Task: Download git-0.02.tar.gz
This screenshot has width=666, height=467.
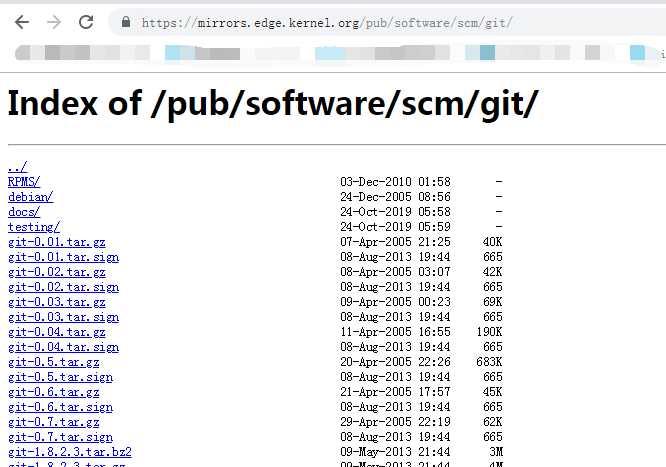Action: pos(56,272)
